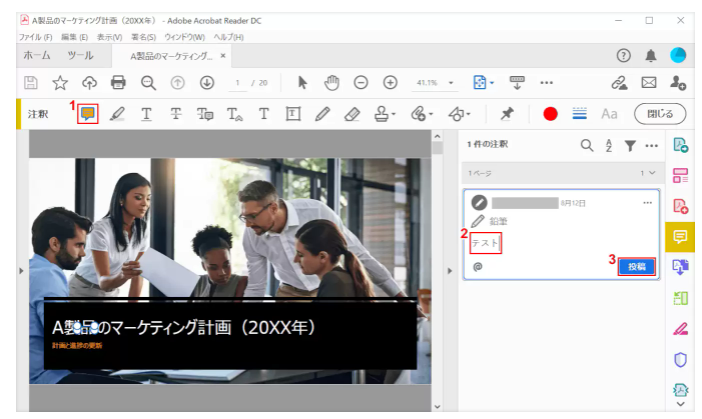Select the hand pan tool
702x419 pixels.
pyautogui.click(x=332, y=83)
